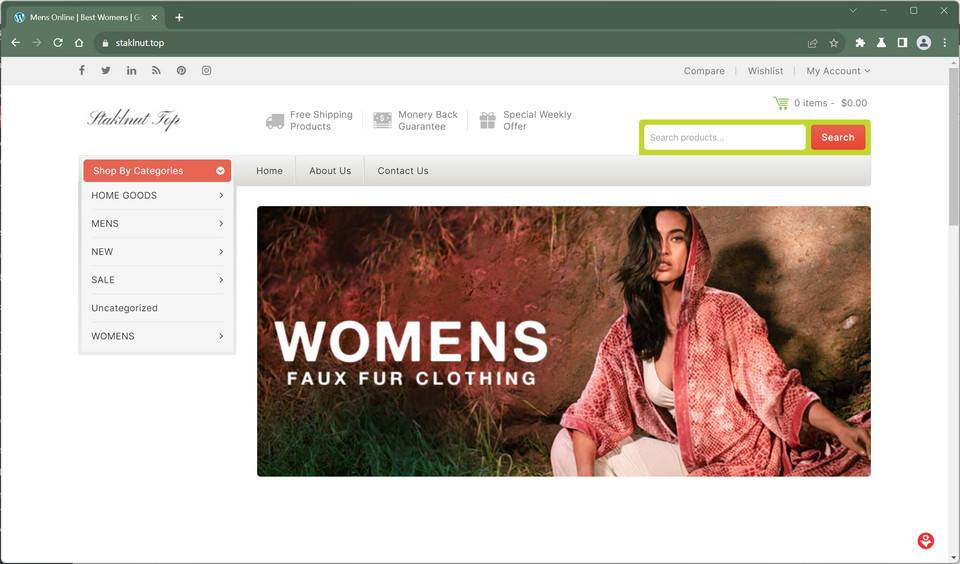Open the Chrome profile avatar icon
Image resolution: width=960 pixels, height=564 pixels.
tap(924, 43)
